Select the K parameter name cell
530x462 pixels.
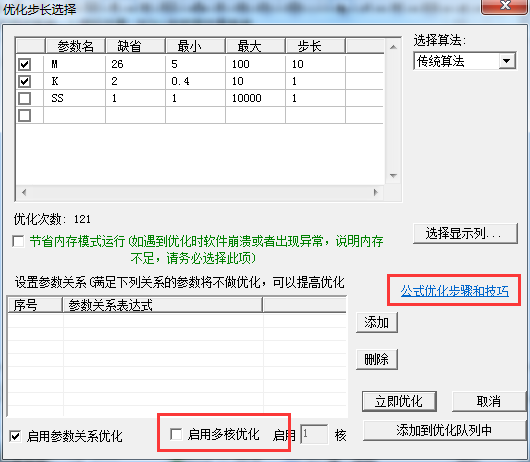[x=75, y=81]
